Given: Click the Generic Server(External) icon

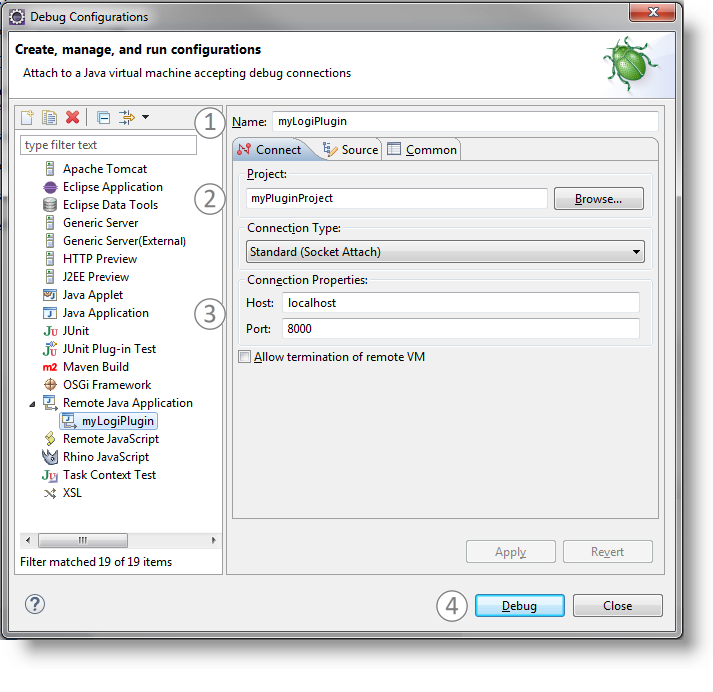Looking at the screenshot, I should point(50,241).
